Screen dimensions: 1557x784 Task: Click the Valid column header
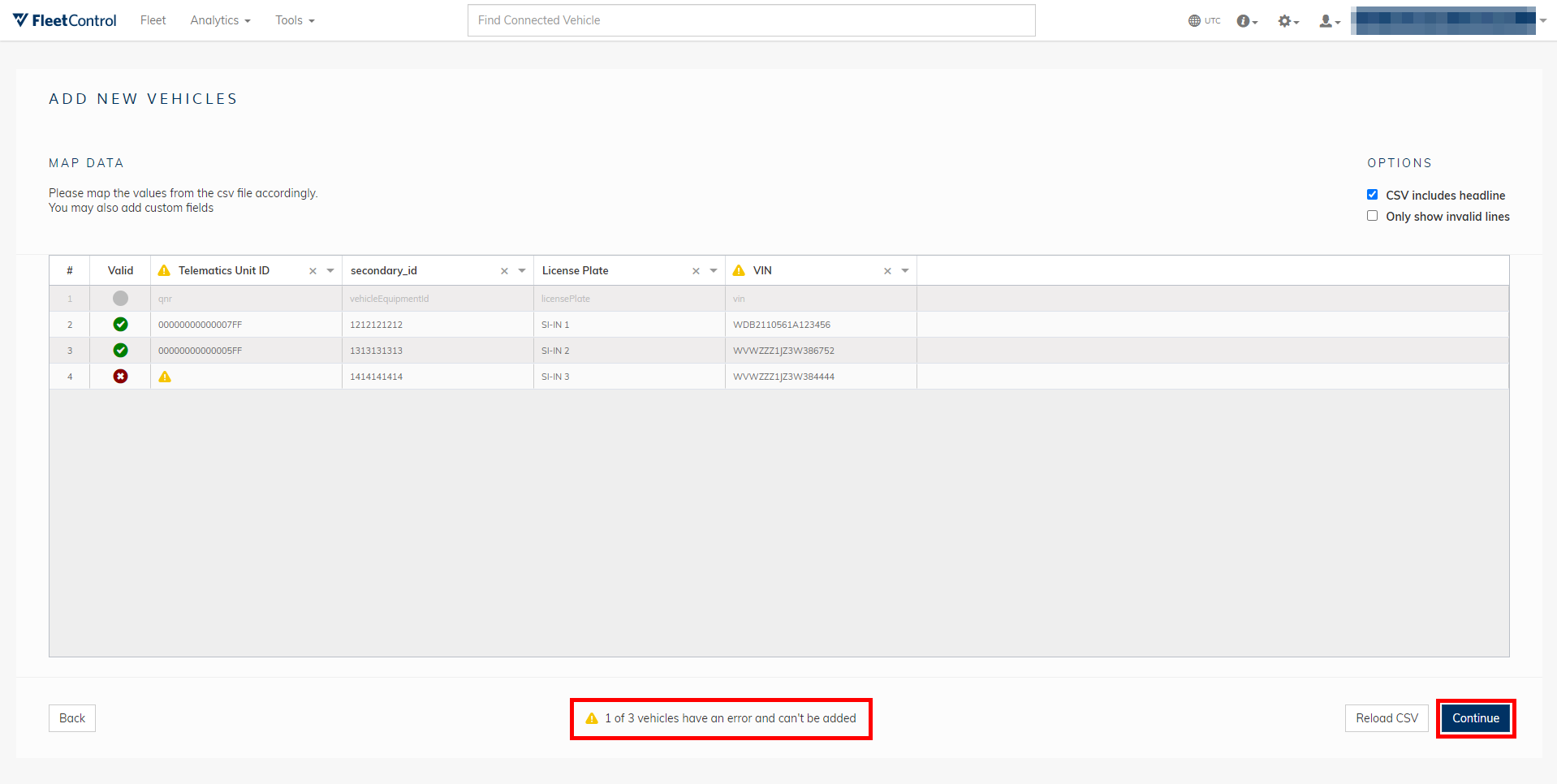120,270
